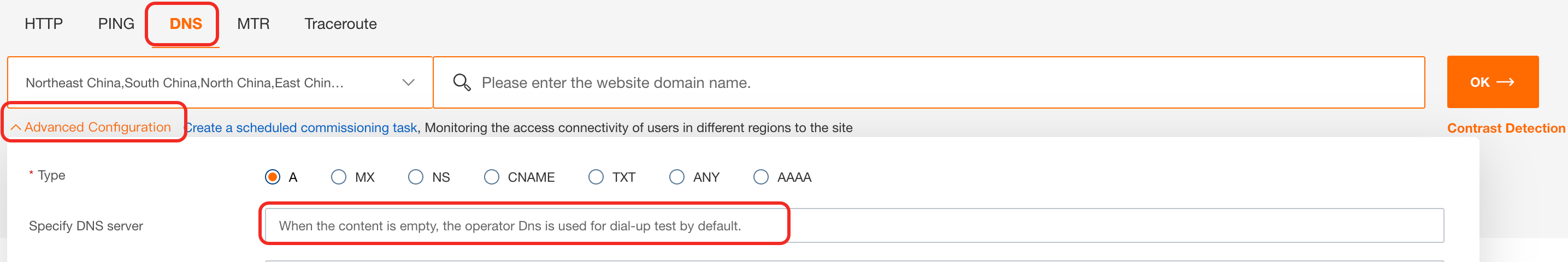Switch to the HTTP tab
The height and width of the screenshot is (262, 1568).
tap(44, 23)
